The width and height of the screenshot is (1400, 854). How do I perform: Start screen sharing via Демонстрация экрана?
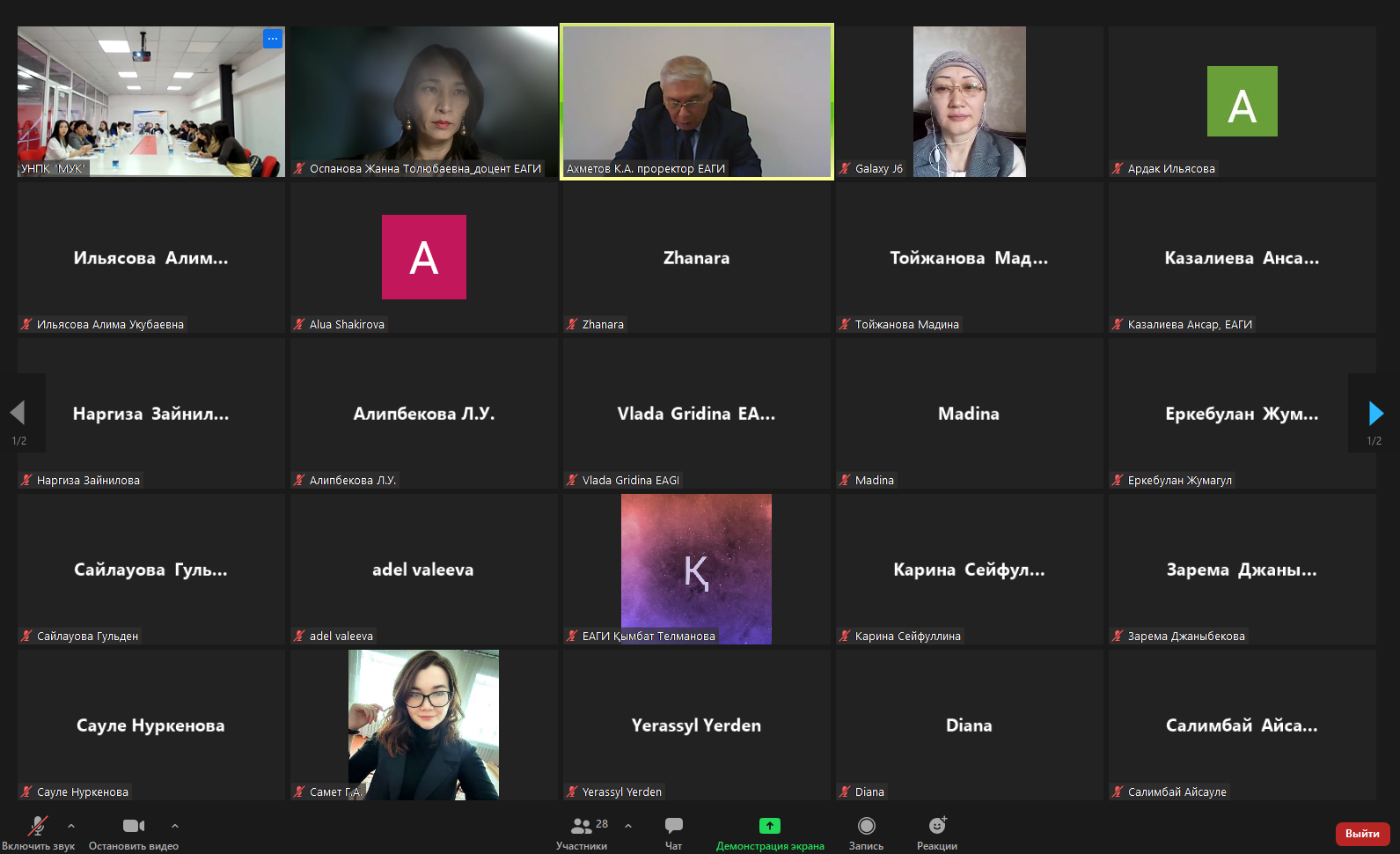(x=770, y=826)
